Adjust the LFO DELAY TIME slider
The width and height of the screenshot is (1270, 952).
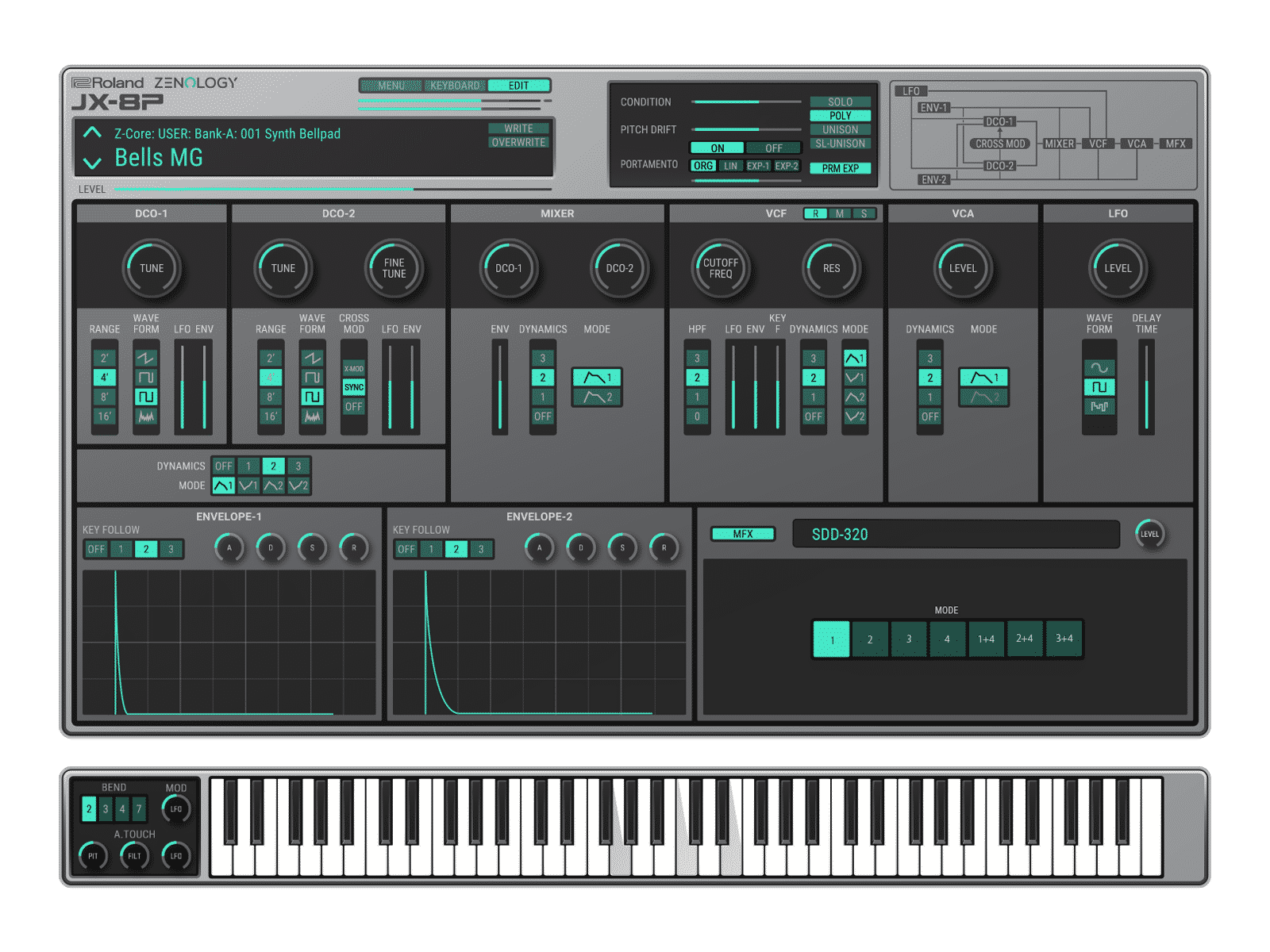click(x=1146, y=387)
